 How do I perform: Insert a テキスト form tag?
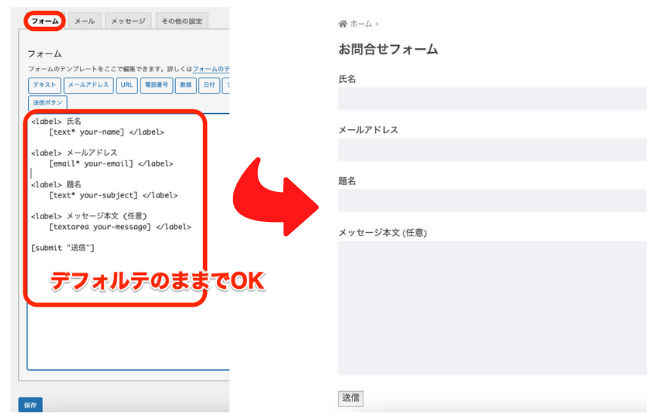coord(44,85)
